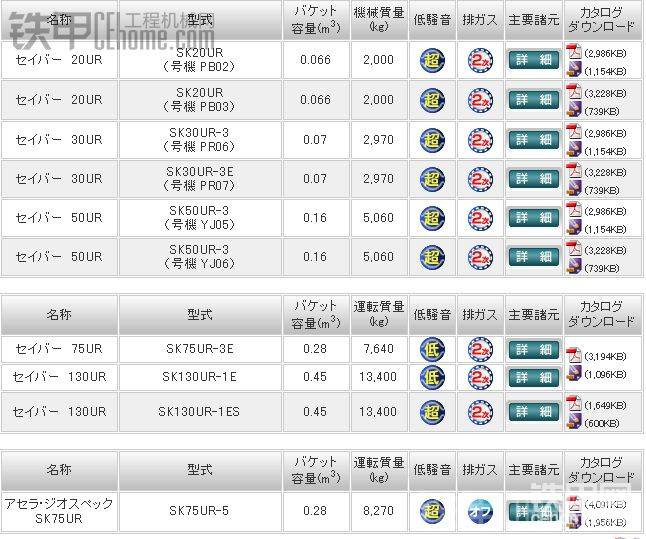Click the 超 low-noise icon for SK20UR PB02

pos(432,61)
